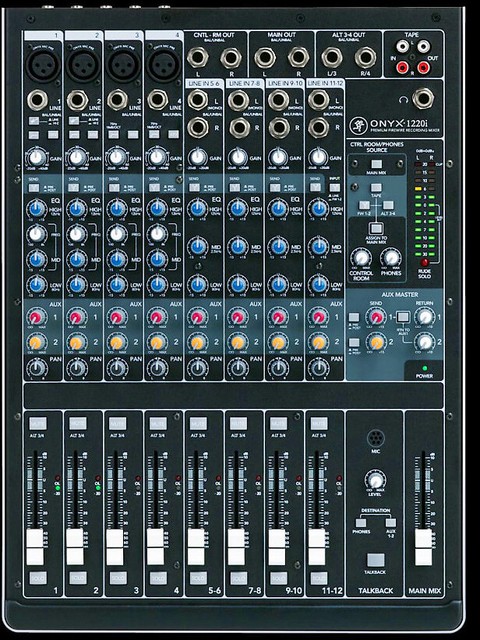Select Alt 3-4 as control room source
The image size is (480, 640).
tap(388, 205)
